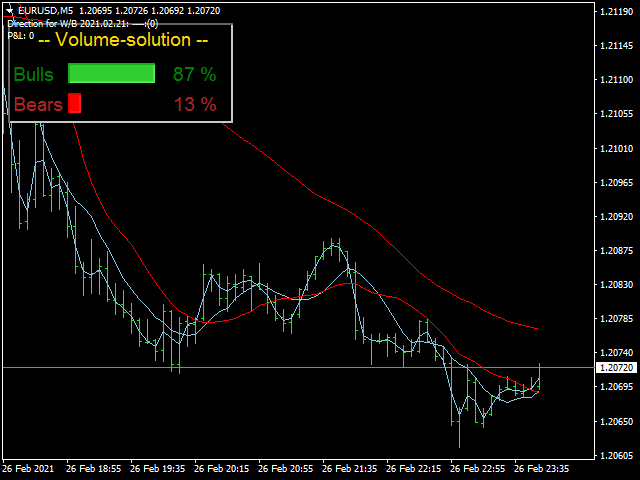Click the '26 Feb 18:55' time axis label

[x=93, y=469]
